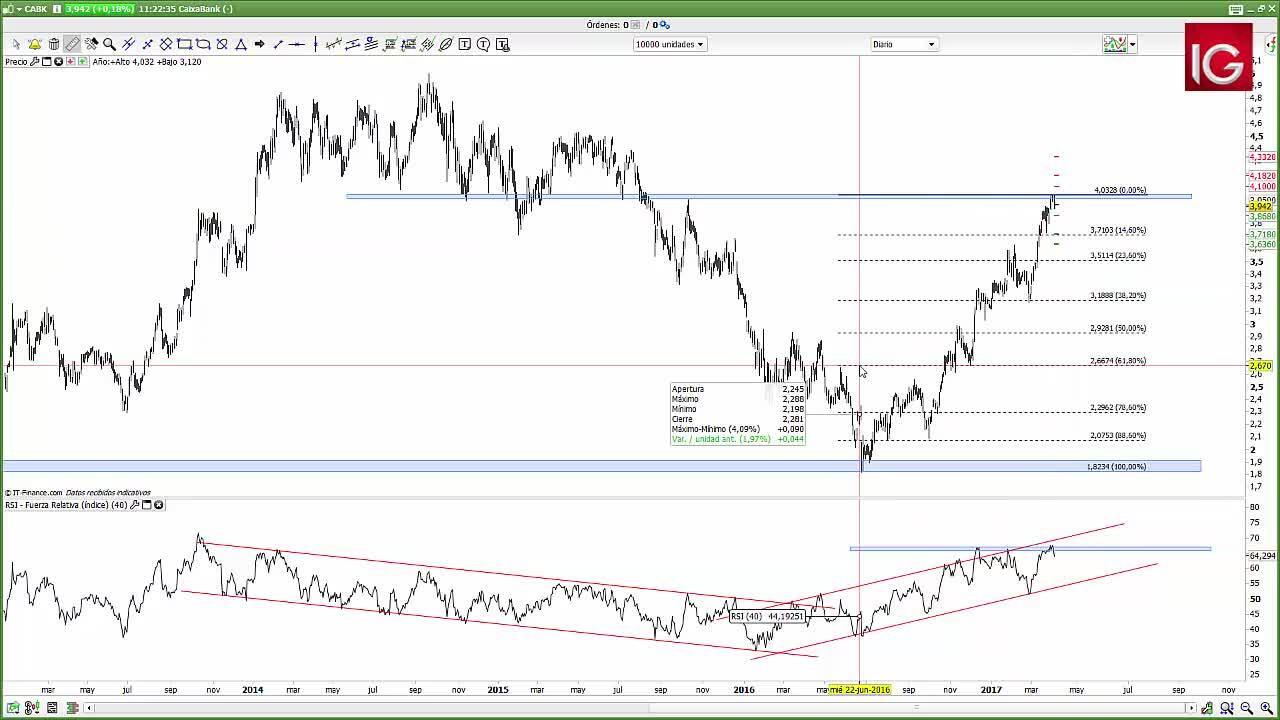Close the Precio panel with X icon

(x=58, y=62)
